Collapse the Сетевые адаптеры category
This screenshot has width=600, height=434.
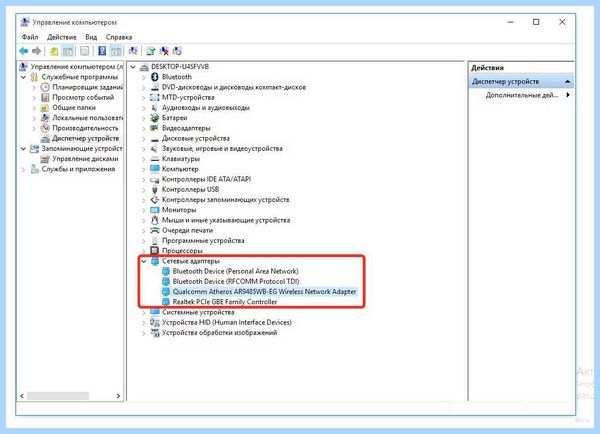[144, 261]
